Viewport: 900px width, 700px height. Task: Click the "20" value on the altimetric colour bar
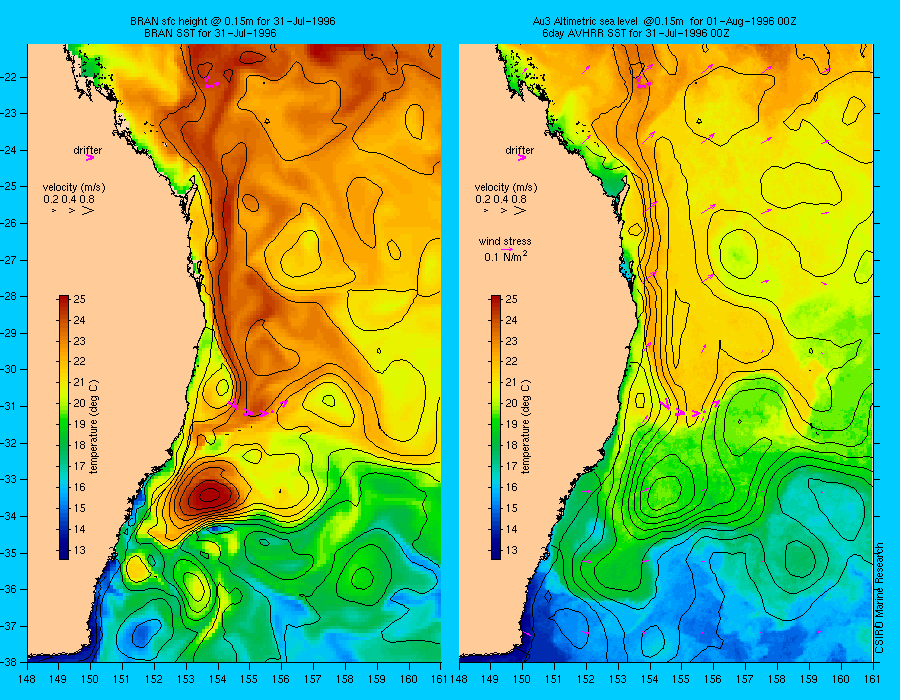[511, 403]
